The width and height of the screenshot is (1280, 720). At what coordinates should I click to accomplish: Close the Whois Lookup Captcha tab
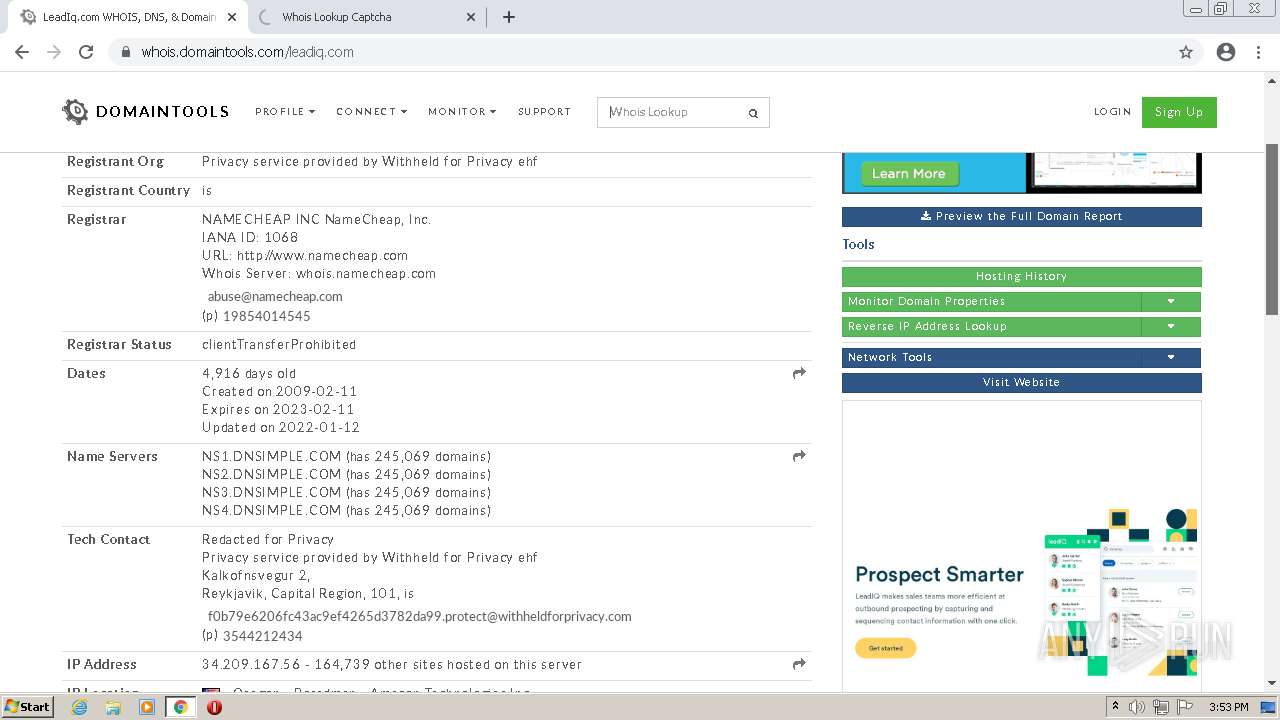point(472,17)
